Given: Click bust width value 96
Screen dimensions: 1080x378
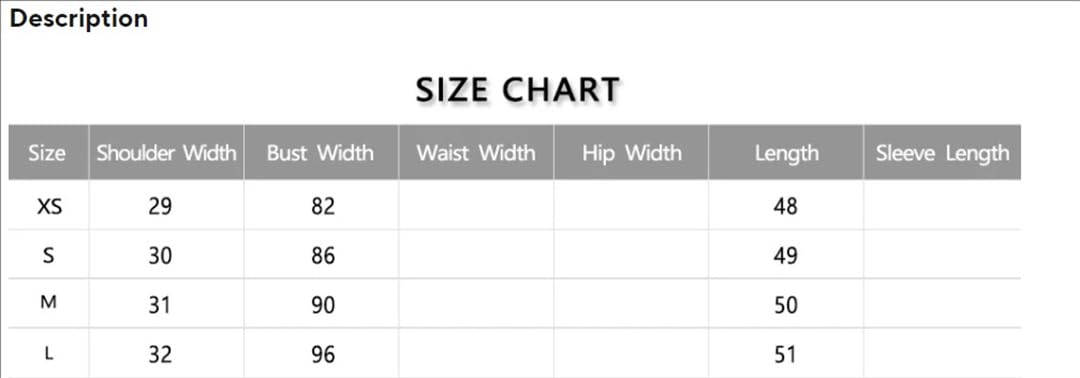Looking at the screenshot, I should pos(322,355).
